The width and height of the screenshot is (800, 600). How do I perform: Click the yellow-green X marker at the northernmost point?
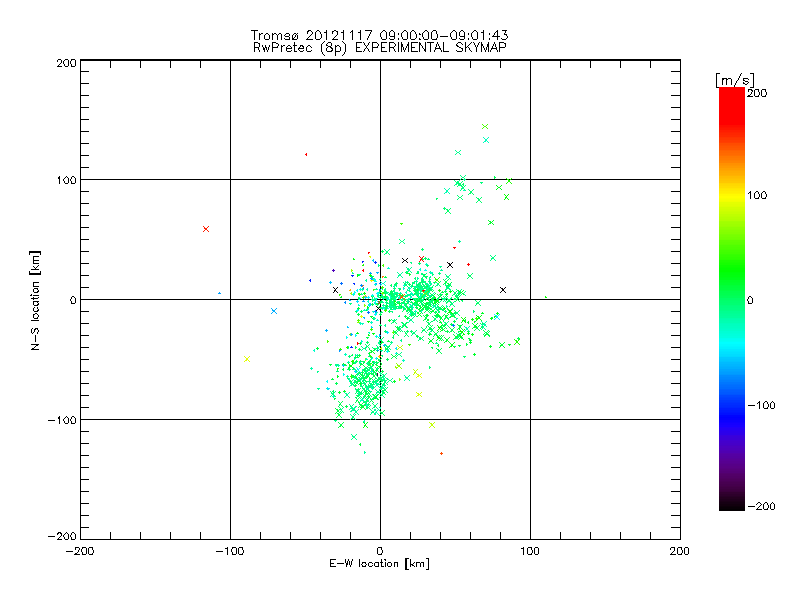click(485, 127)
